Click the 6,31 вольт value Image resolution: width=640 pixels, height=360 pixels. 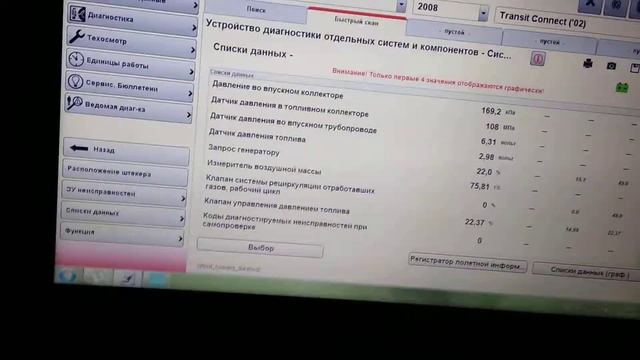tap(498, 142)
